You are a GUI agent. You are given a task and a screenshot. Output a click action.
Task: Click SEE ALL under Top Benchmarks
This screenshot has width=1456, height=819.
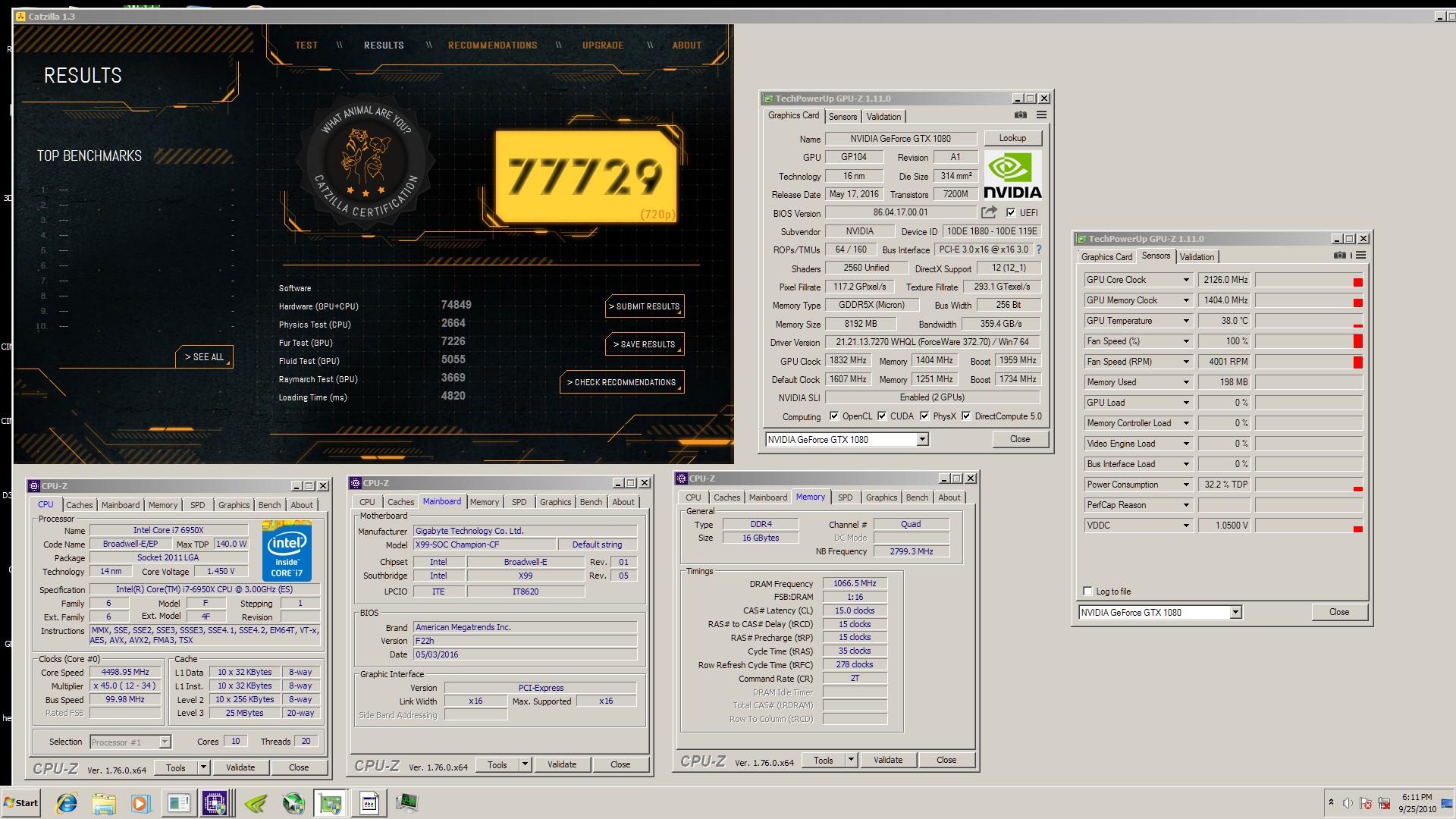[x=205, y=357]
